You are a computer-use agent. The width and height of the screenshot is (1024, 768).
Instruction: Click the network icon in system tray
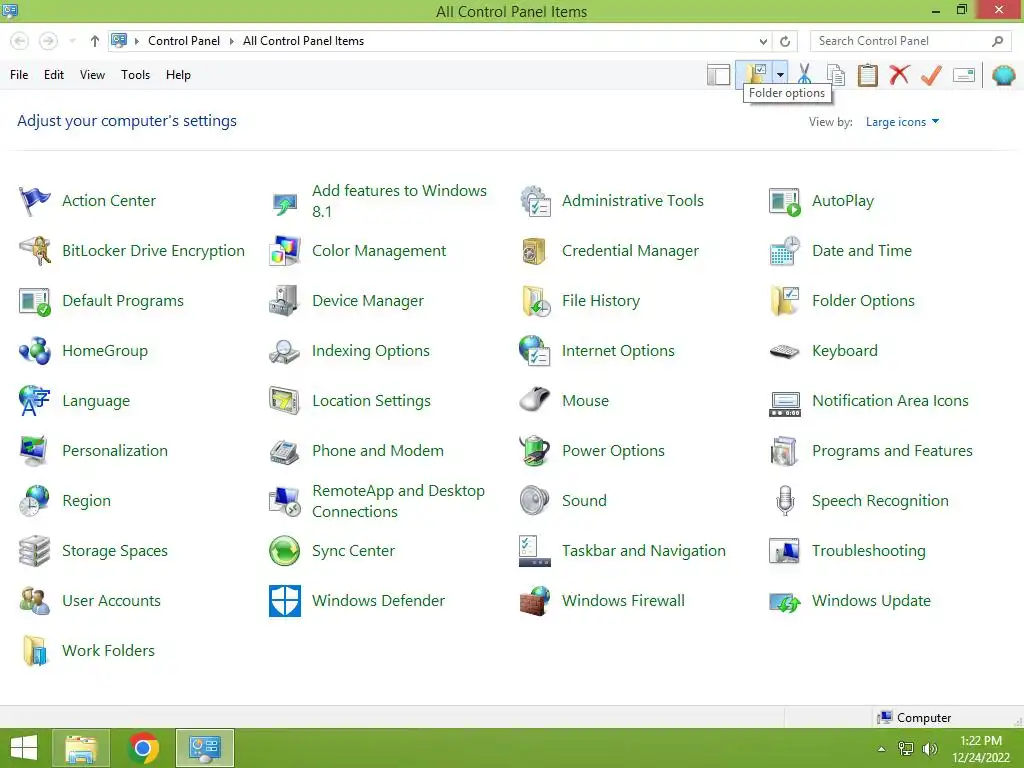tap(906, 749)
